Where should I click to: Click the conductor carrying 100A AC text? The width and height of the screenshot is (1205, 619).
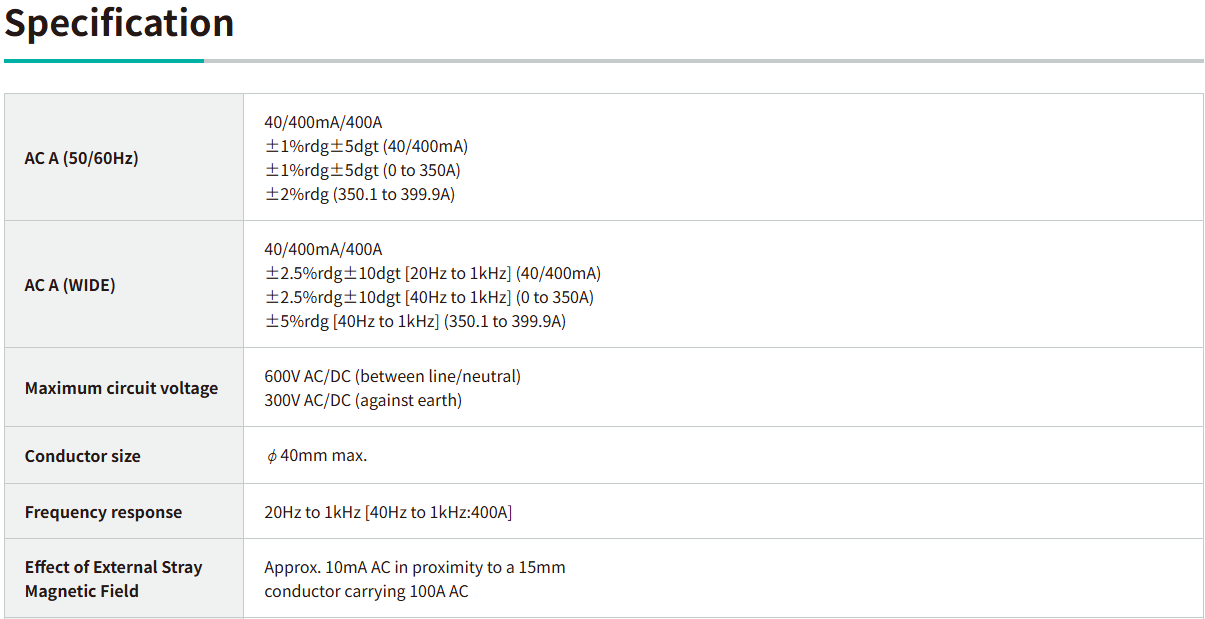coord(366,591)
